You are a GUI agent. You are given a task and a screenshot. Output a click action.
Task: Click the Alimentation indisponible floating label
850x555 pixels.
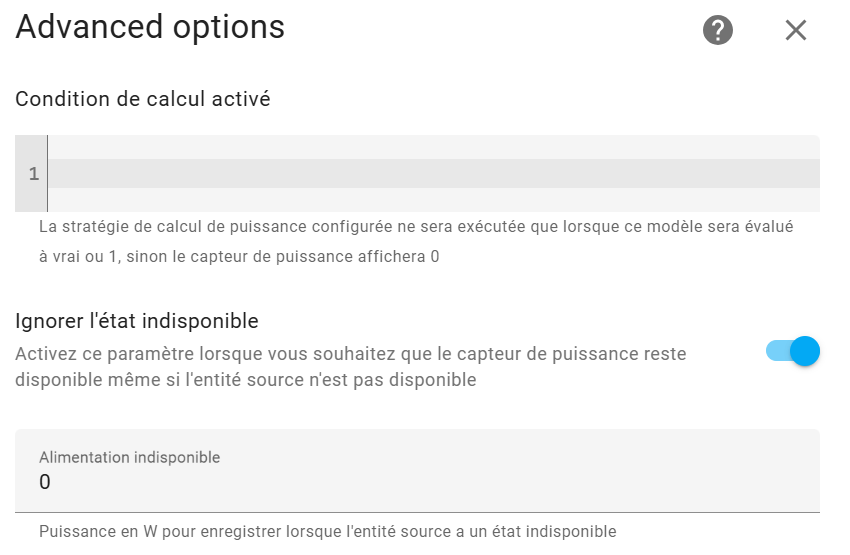130,457
